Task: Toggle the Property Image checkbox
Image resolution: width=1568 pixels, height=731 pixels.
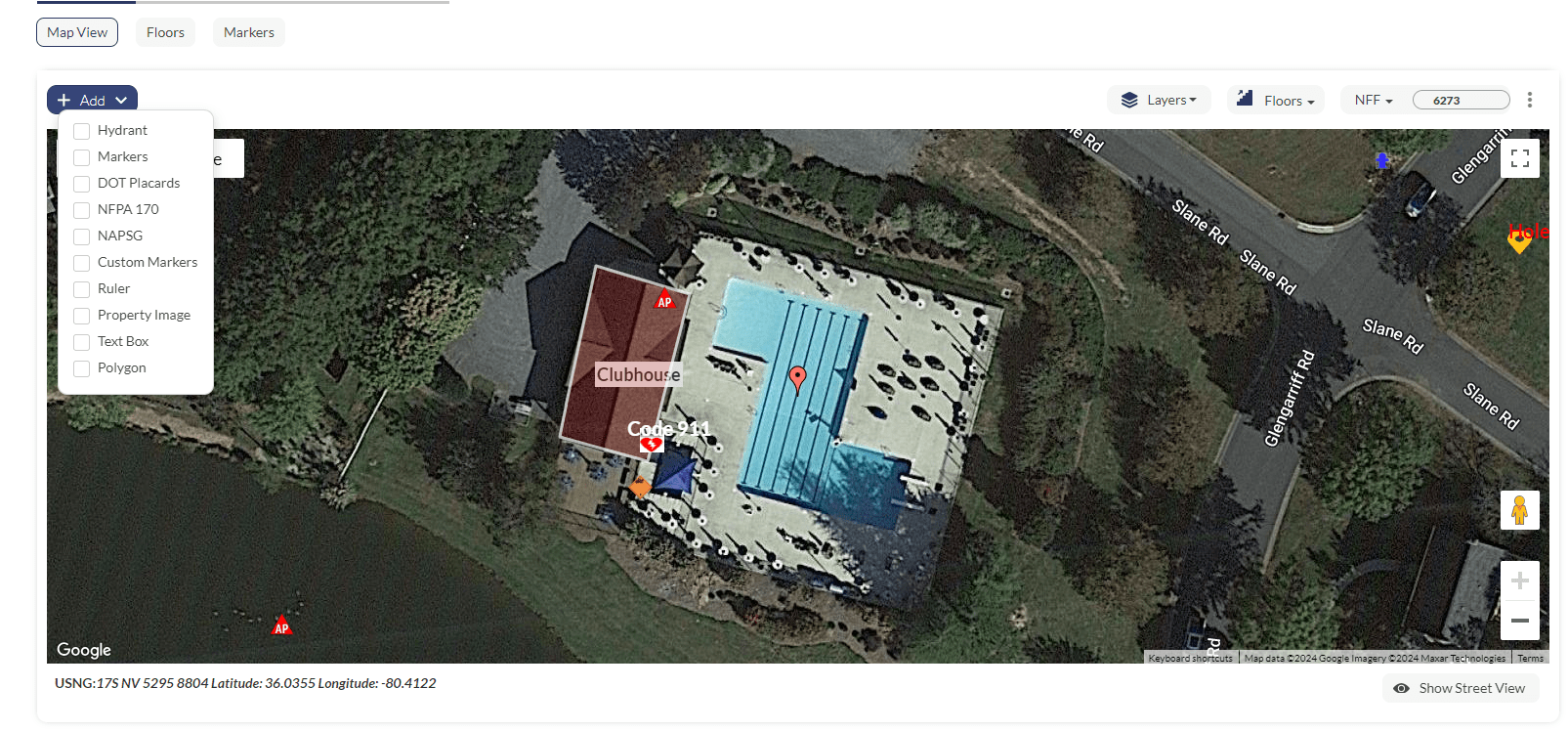Action: (82, 316)
